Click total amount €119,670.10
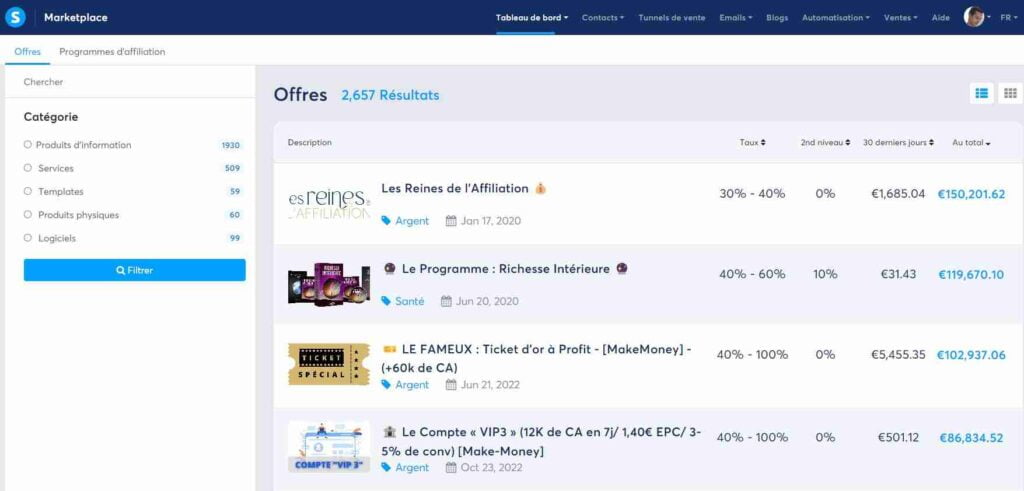Screen dimensions: 1024x491 (971, 274)
